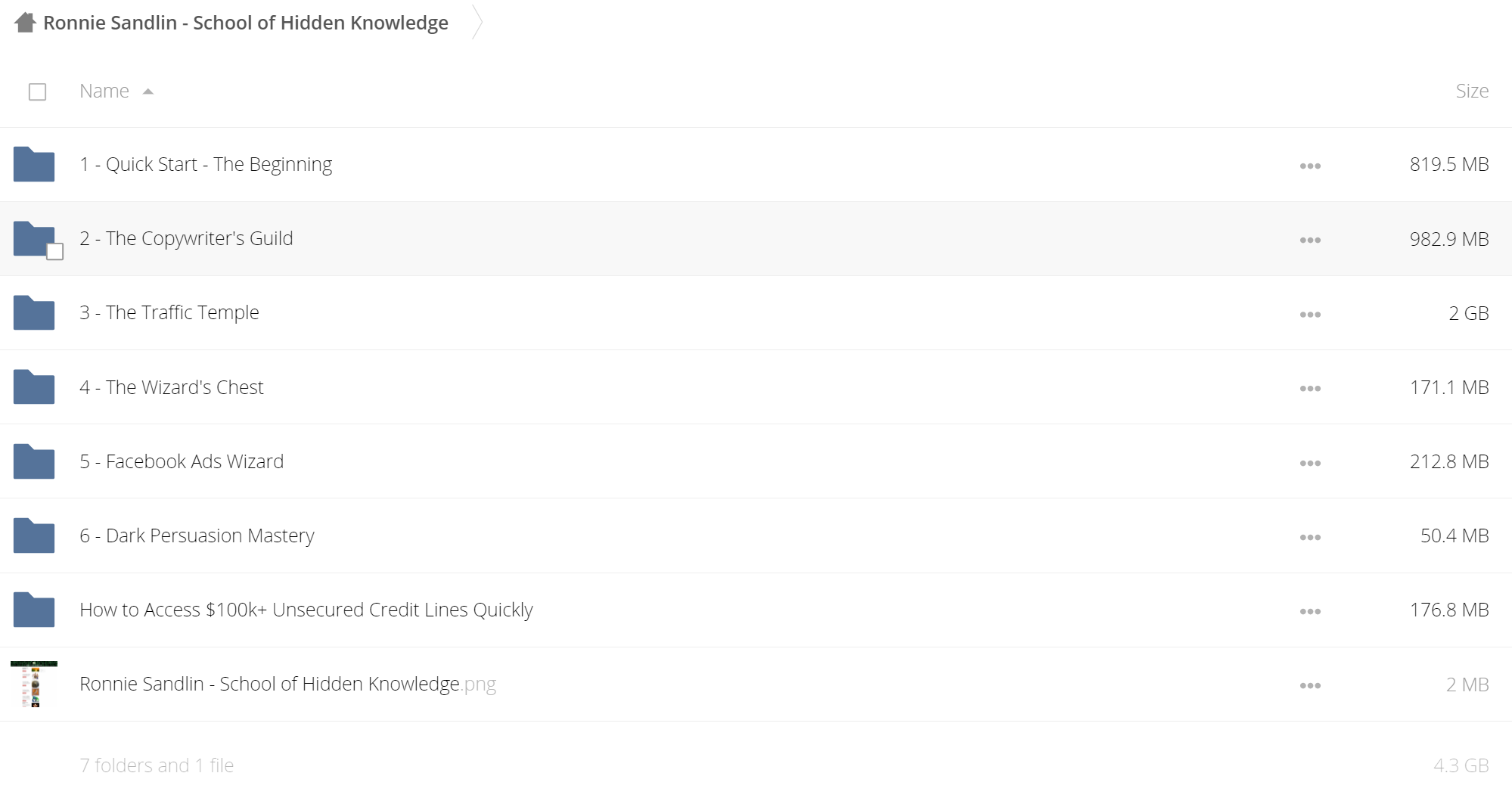Image resolution: width=1512 pixels, height=804 pixels.
Task: Open more options for The Wizard's Chest
Action: [1310, 388]
